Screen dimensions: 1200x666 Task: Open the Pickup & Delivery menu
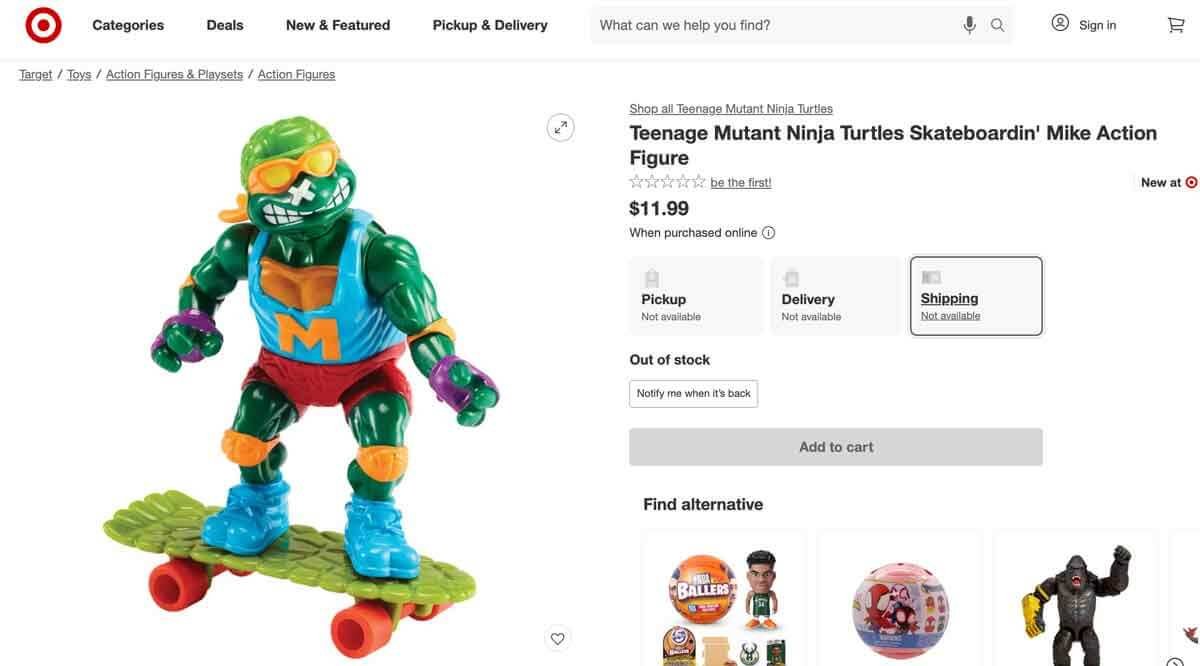coord(489,23)
